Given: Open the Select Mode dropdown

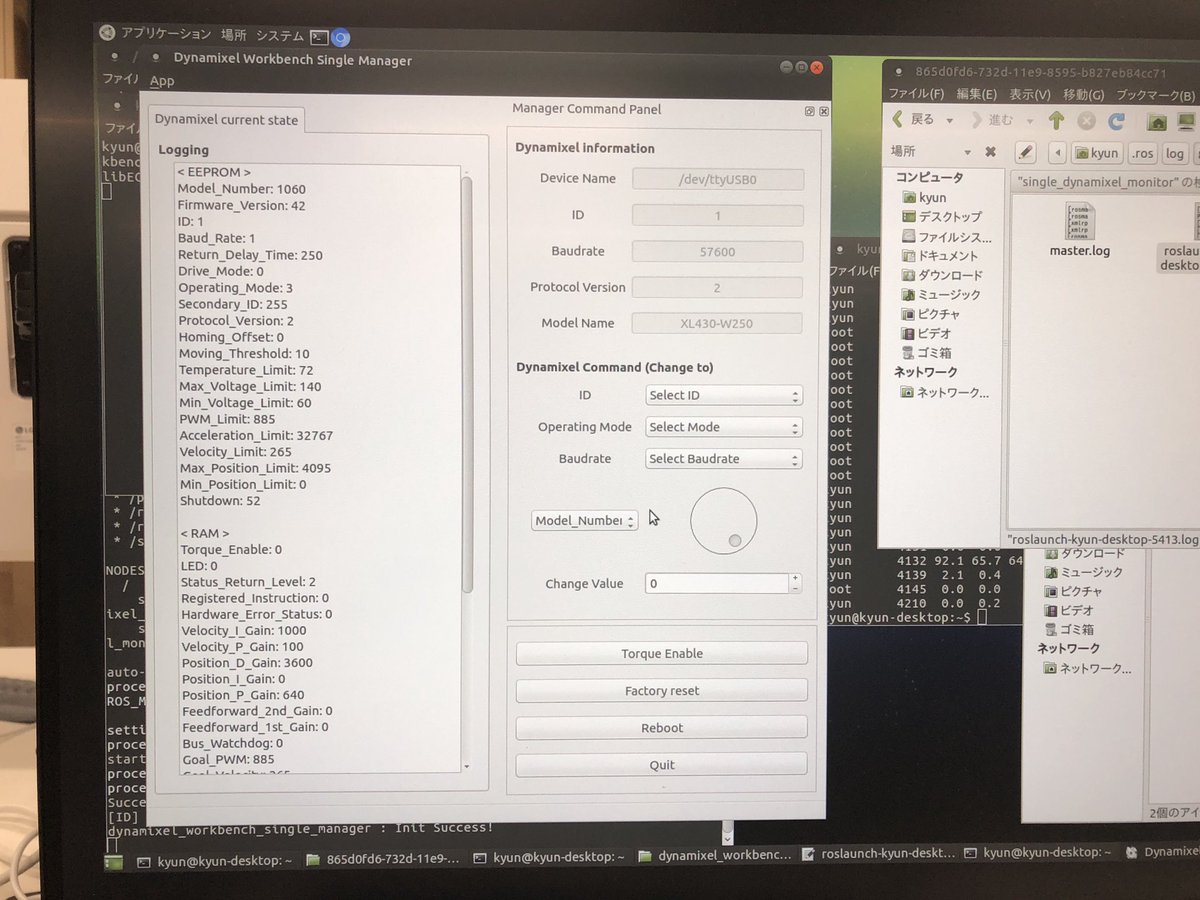Looking at the screenshot, I should 724,427.
